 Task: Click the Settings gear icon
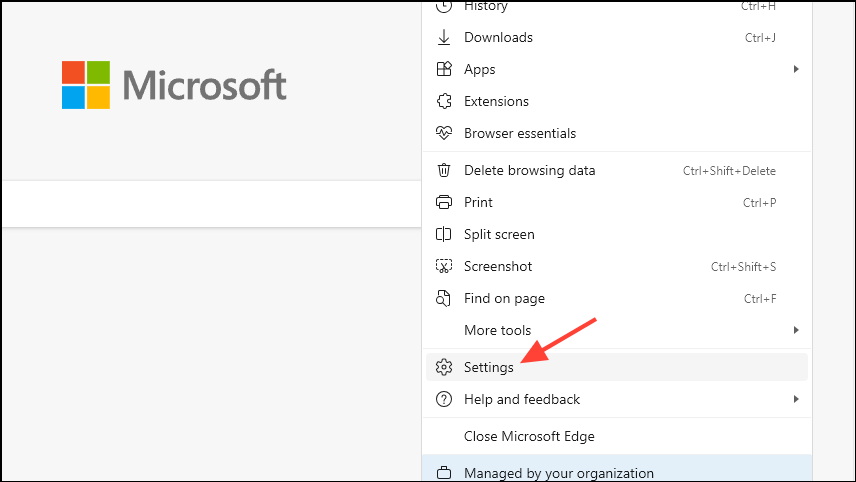(x=445, y=368)
